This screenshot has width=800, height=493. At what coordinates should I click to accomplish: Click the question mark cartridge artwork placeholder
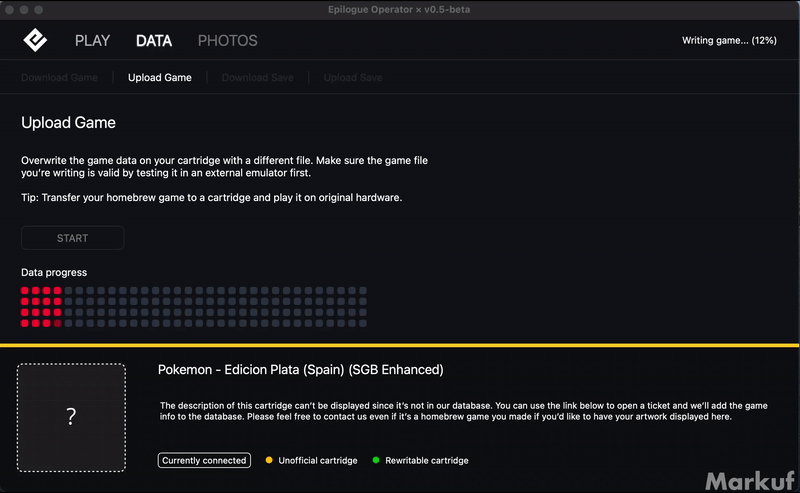(x=71, y=417)
